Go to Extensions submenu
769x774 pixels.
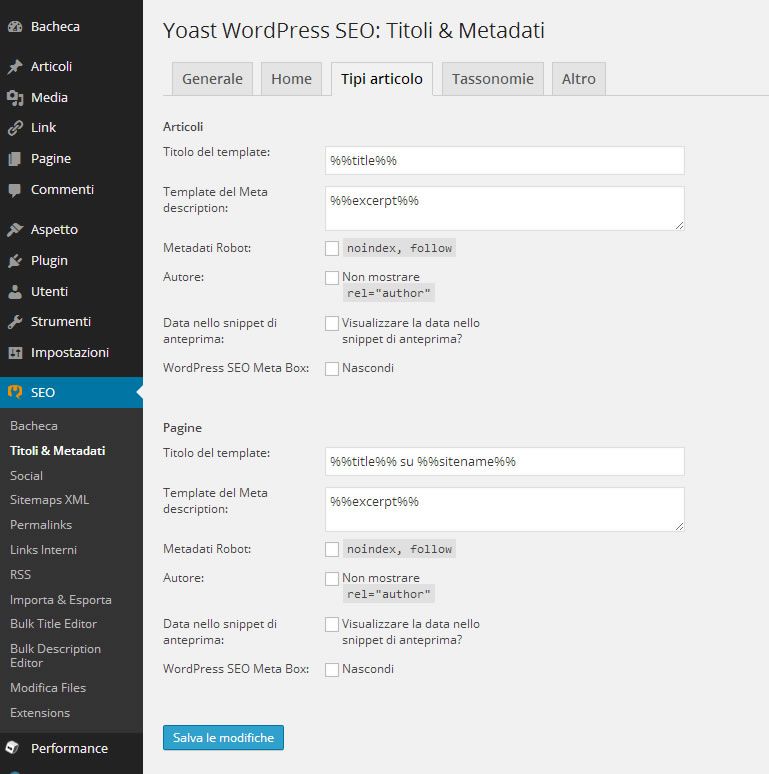tap(40, 713)
